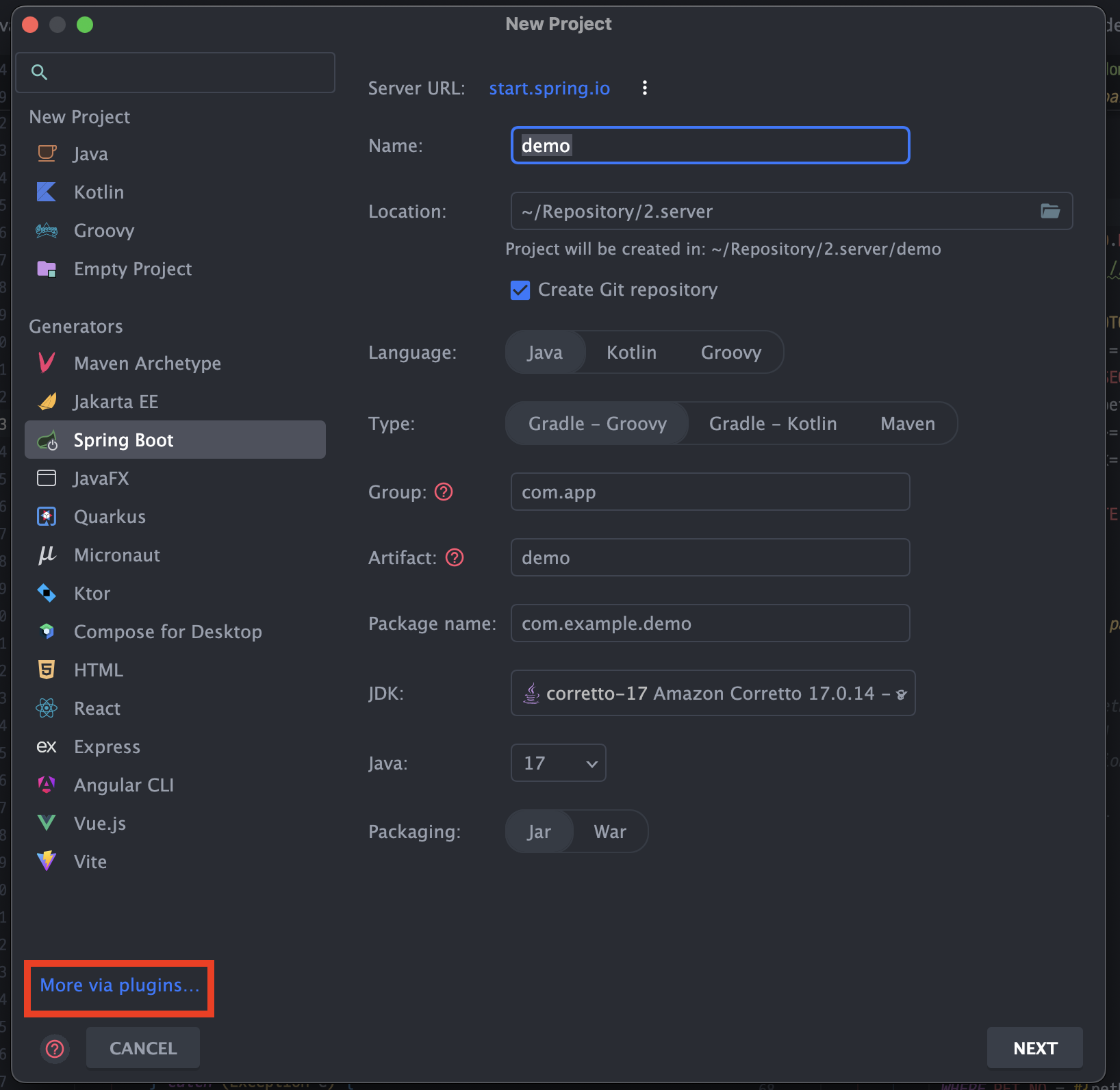This screenshot has height=1090, width=1120.
Task: Choose the Quarkus logo icon
Action: point(47,516)
